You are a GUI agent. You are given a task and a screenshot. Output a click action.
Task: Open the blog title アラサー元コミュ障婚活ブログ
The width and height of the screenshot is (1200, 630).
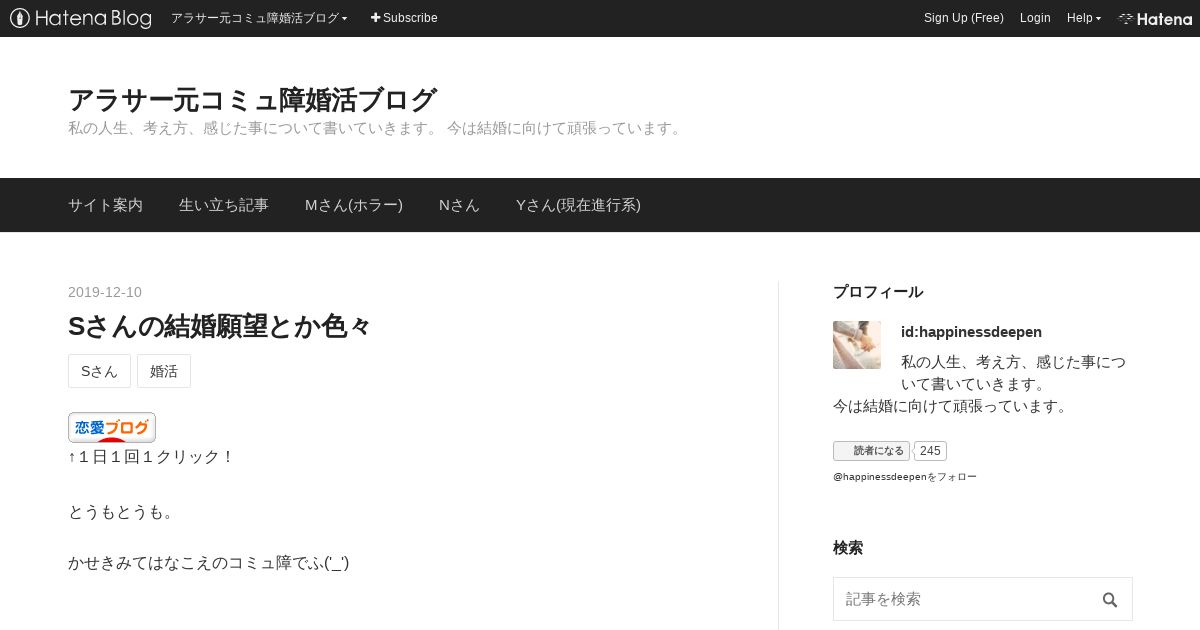(x=252, y=100)
